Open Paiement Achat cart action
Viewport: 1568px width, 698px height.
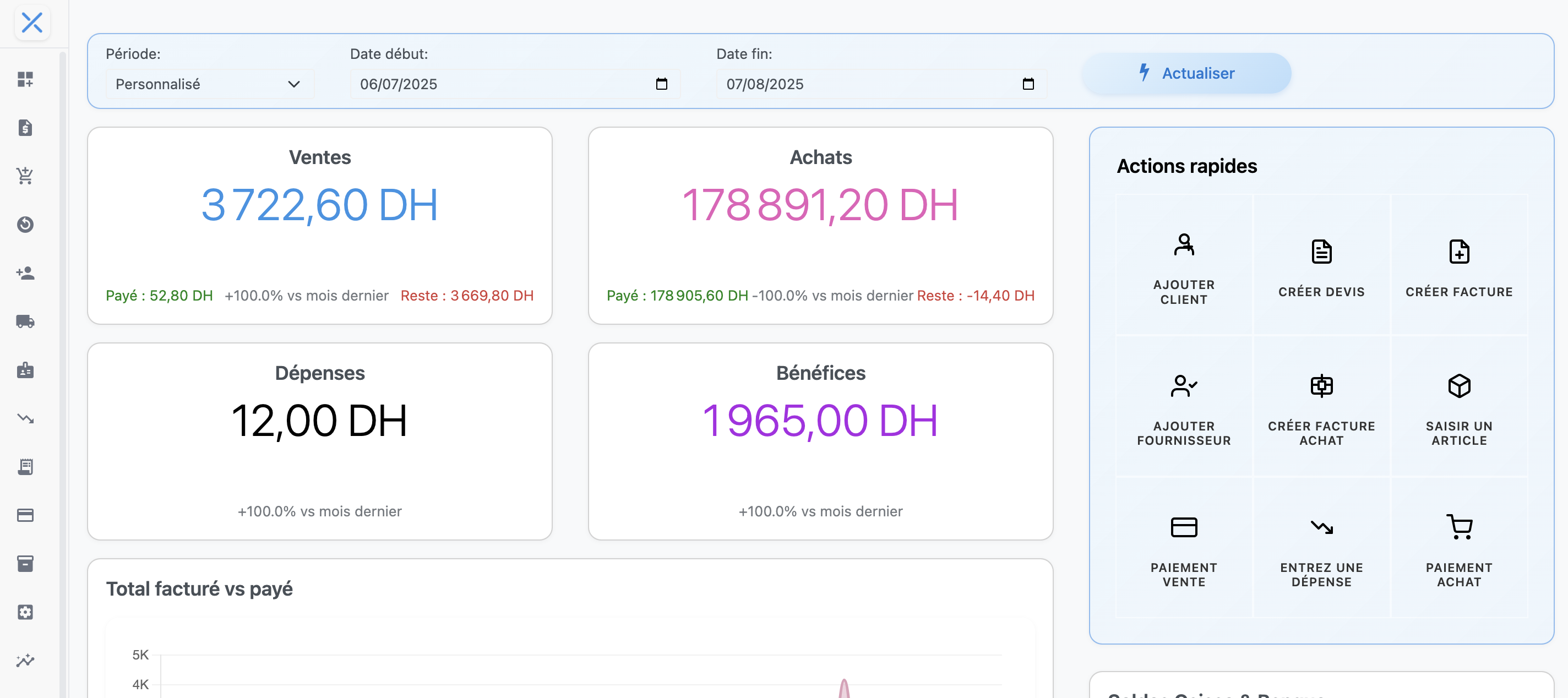click(1458, 547)
